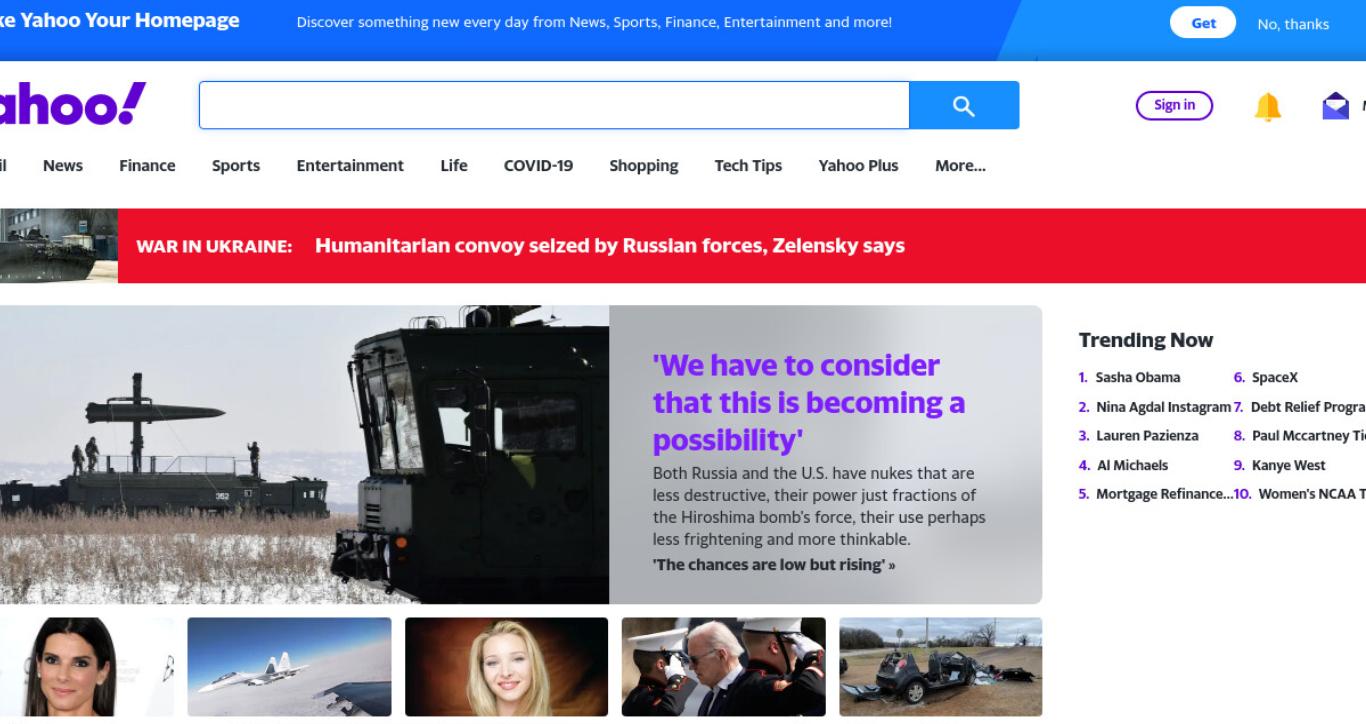Screen dimensions: 1366x724
Task: Select Yahoo Plus in the navigation
Action: (x=858, y=166)
